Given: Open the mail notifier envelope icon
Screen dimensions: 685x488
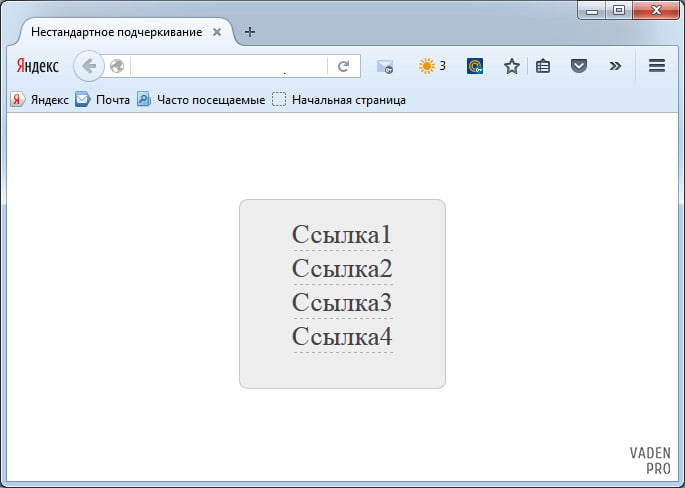Looking at the screenshot, I should [x=385, y=66].
